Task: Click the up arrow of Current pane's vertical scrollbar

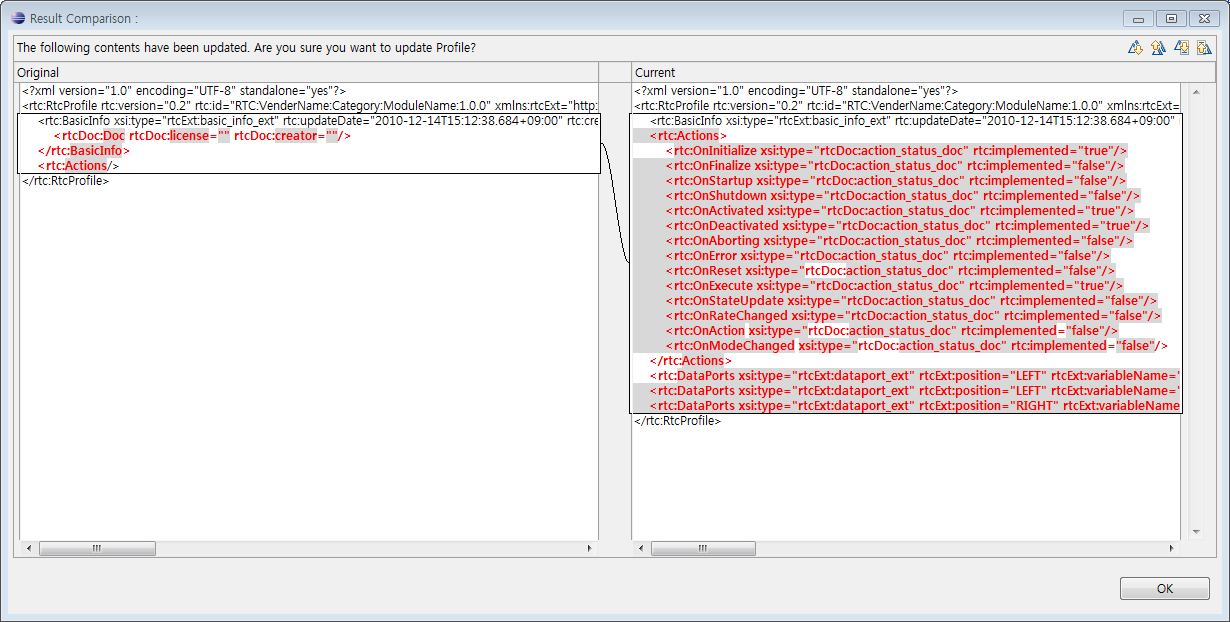Action: coord(1195,91)
